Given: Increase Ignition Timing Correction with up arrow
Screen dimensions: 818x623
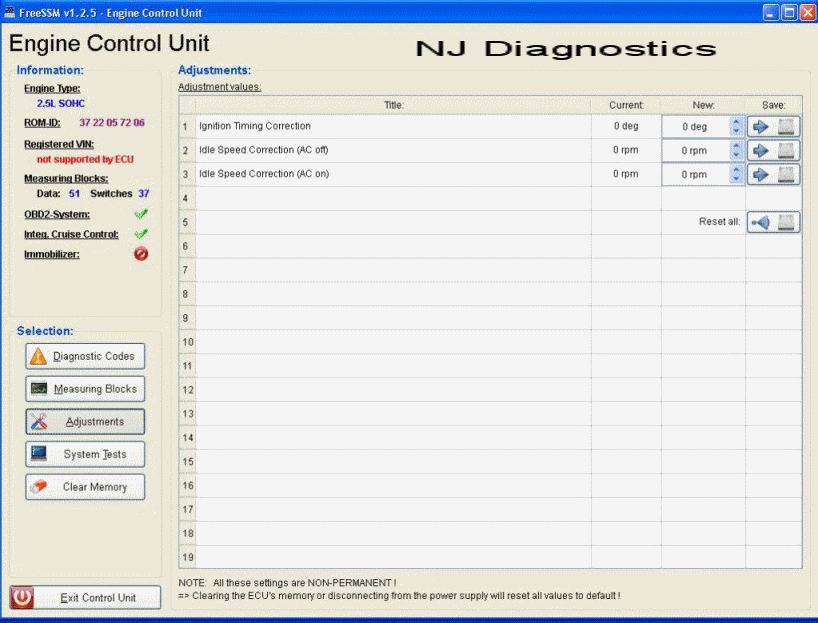Looking at the screenshot, I should coord(737,122).
